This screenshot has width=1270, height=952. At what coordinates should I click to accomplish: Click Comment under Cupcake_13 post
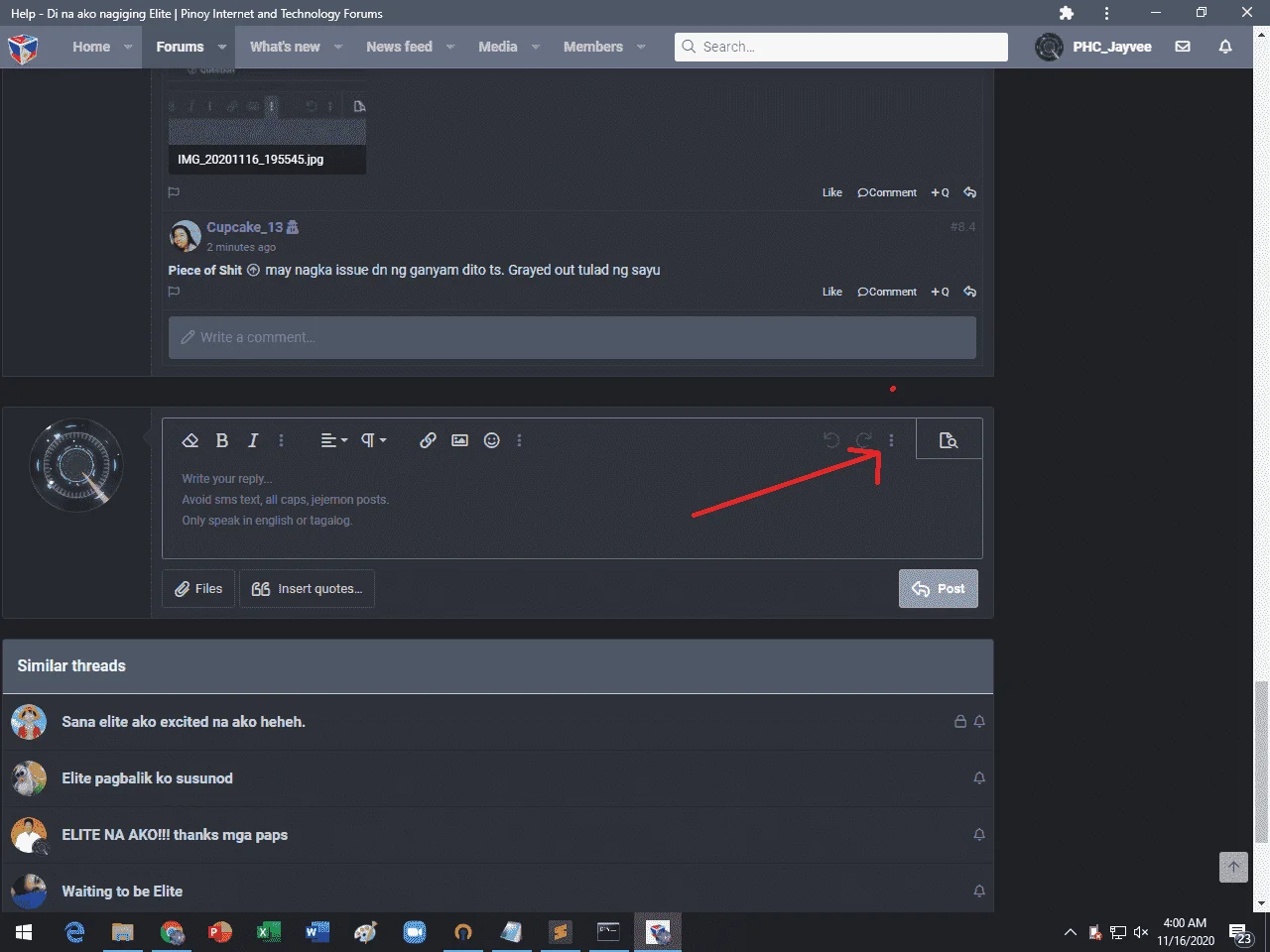[887, 292]
